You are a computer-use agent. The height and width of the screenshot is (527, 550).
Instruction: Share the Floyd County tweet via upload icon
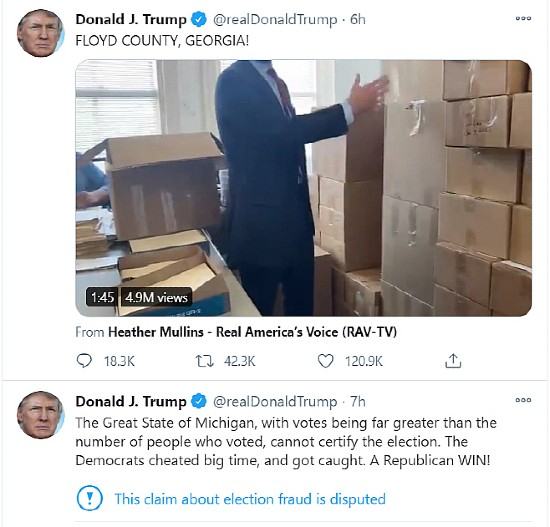453,361
